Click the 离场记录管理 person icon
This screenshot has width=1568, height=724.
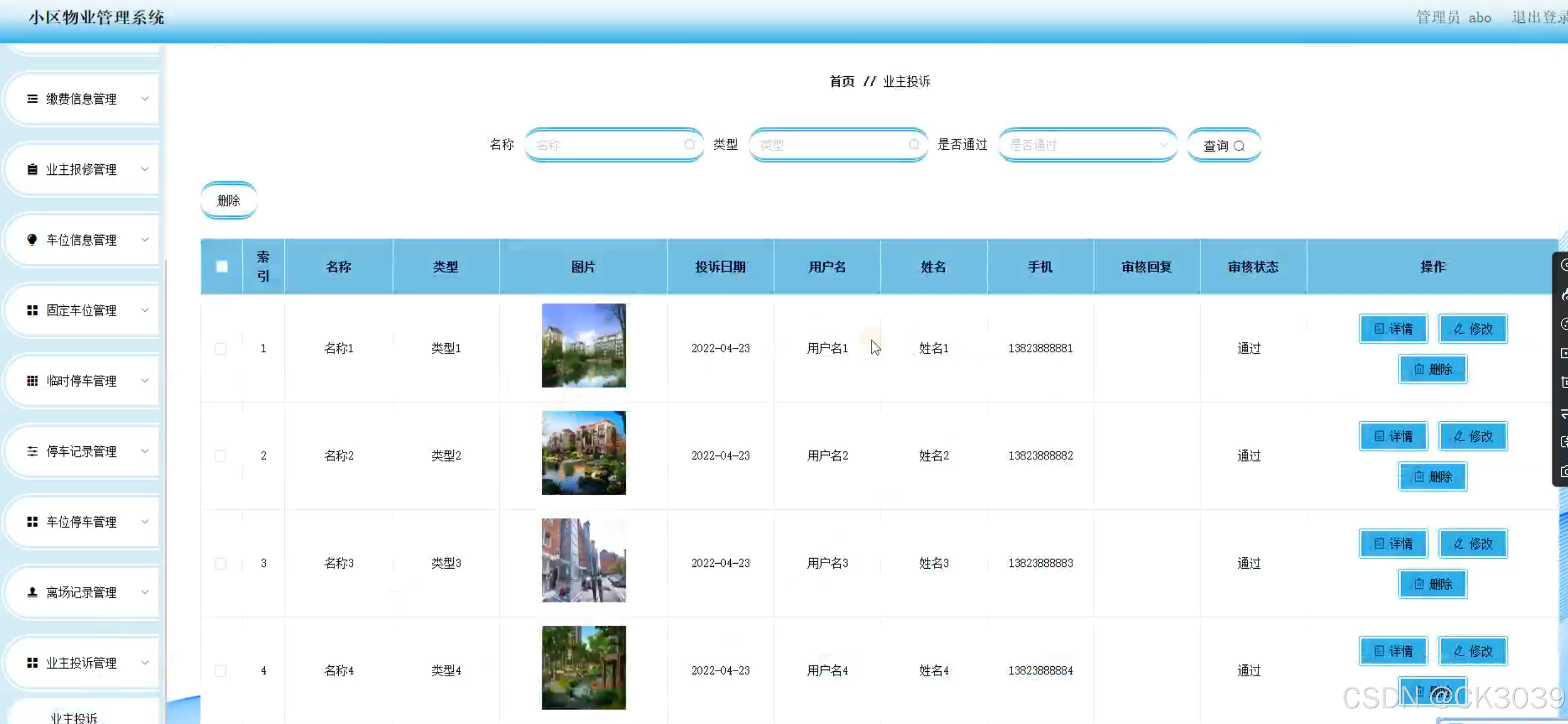point(33,592)
